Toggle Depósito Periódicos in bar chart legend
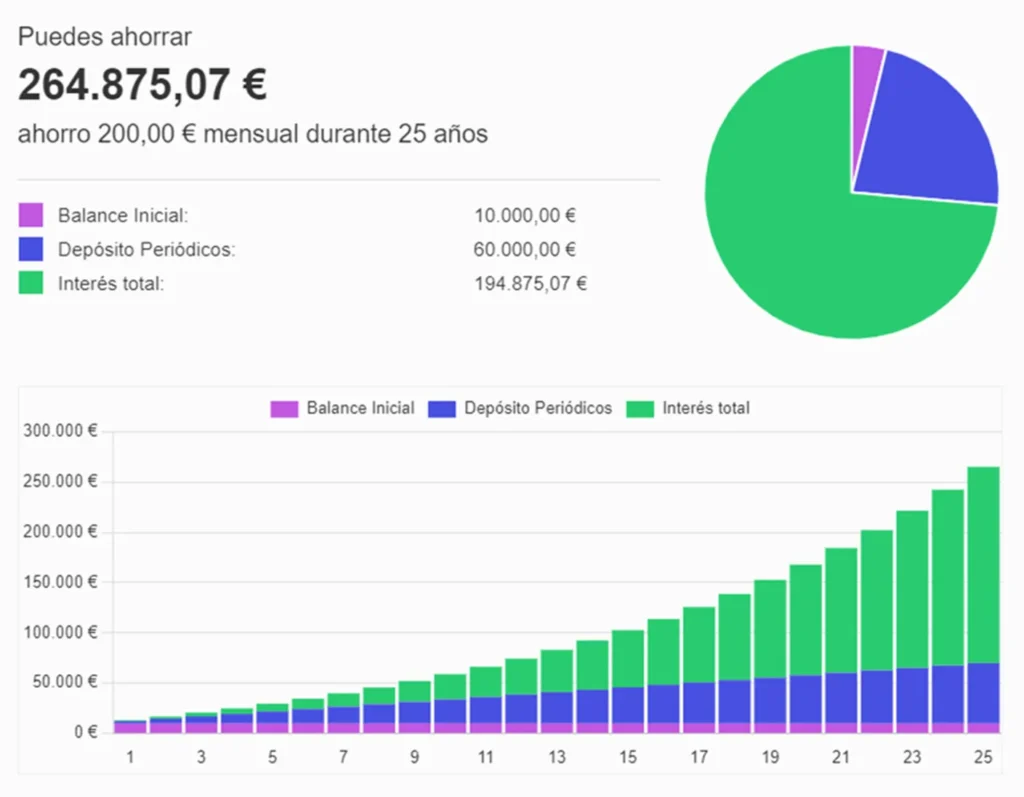The width and height of the screenshot is (1024, 797). click(x=519, y=408)
